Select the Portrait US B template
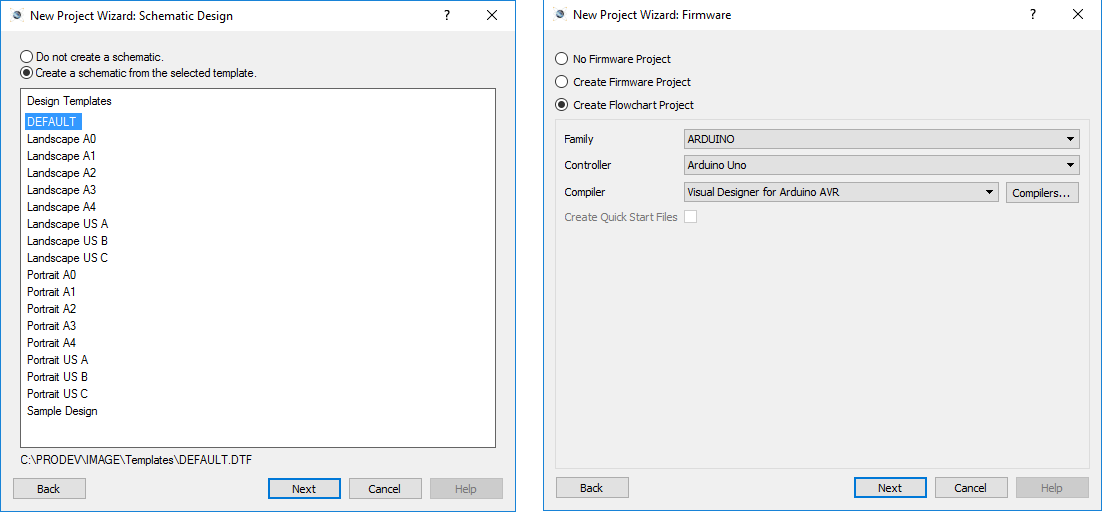Viewport: 1102px width, 512px height. tap(57, 377)
